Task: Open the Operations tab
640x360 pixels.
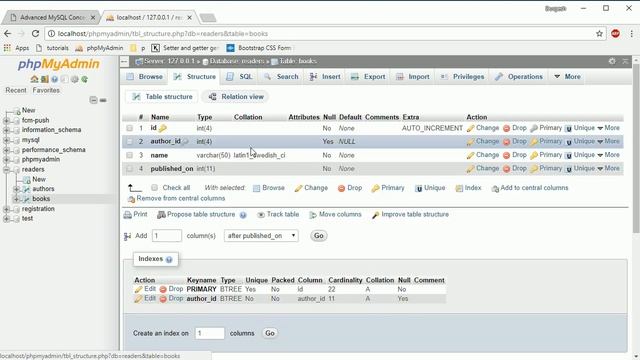Action: [519, 77]
